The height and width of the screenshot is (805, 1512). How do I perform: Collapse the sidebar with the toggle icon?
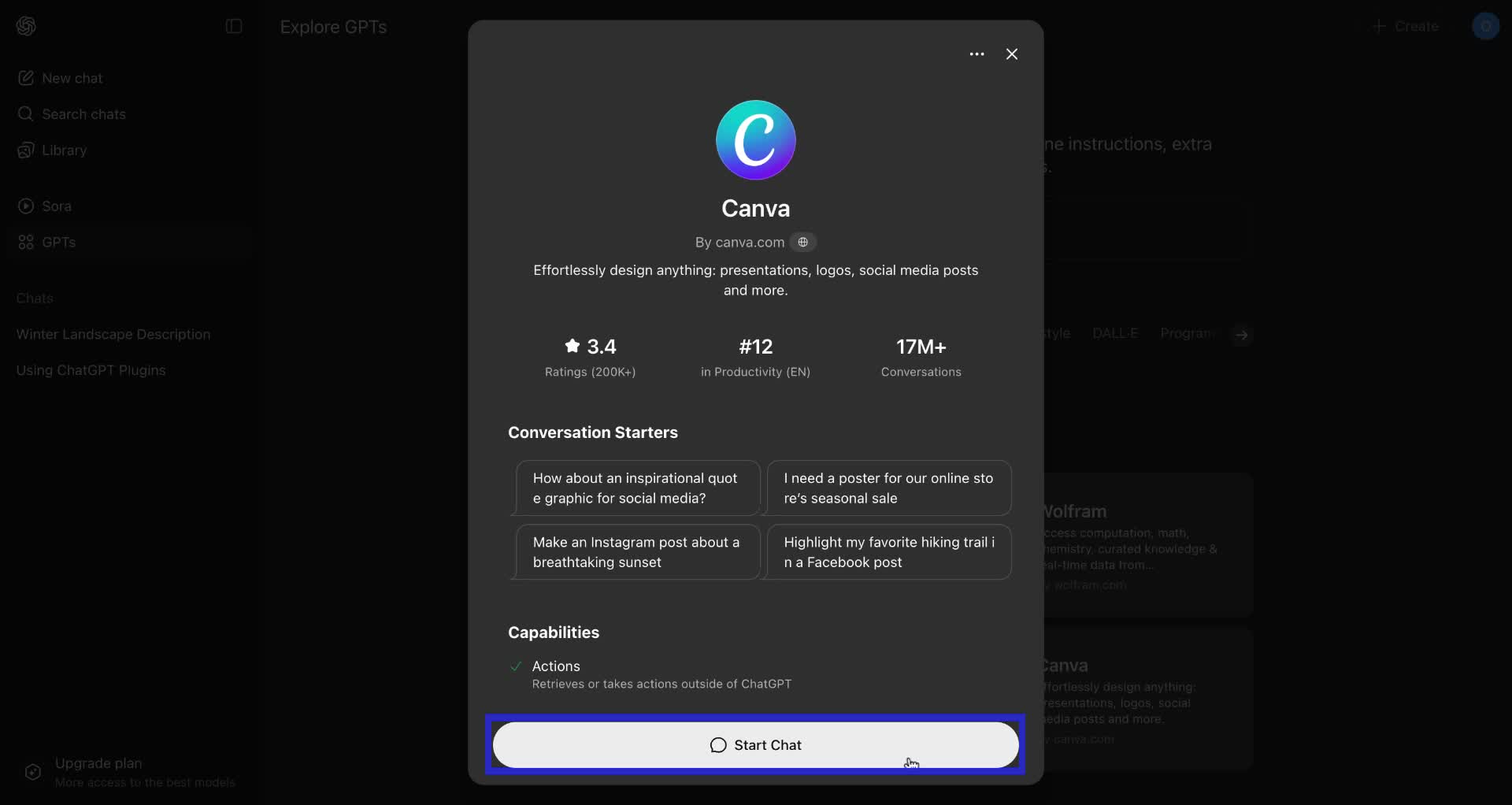coord(233,26)
